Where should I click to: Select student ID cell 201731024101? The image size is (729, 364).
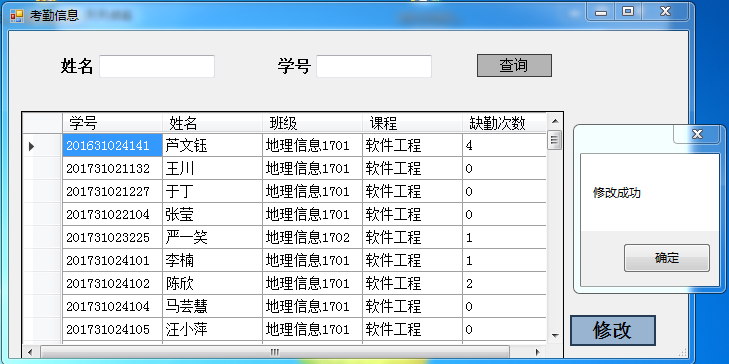[x=113, y=260]
